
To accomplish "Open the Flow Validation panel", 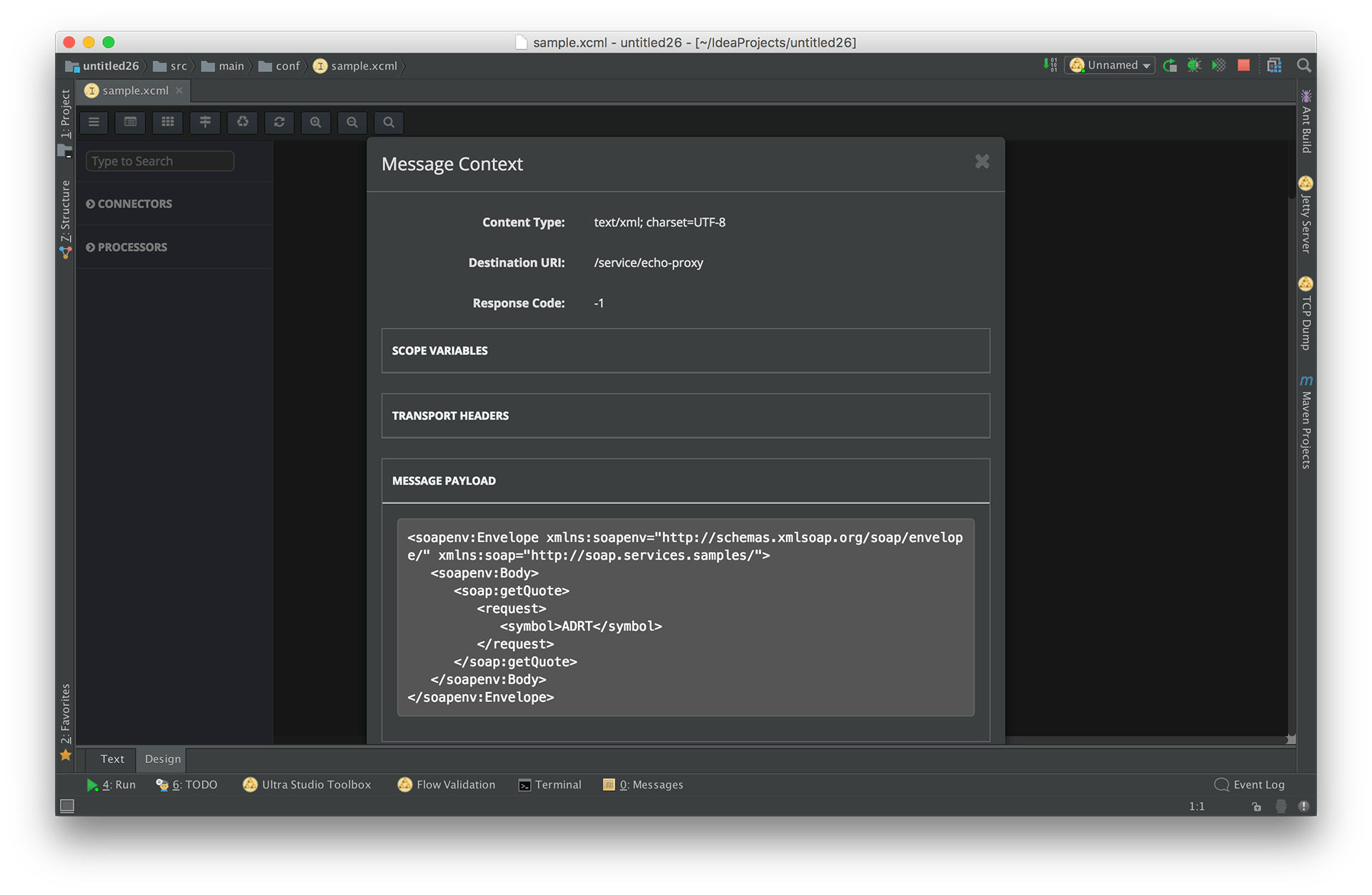I will click(448, 784).
